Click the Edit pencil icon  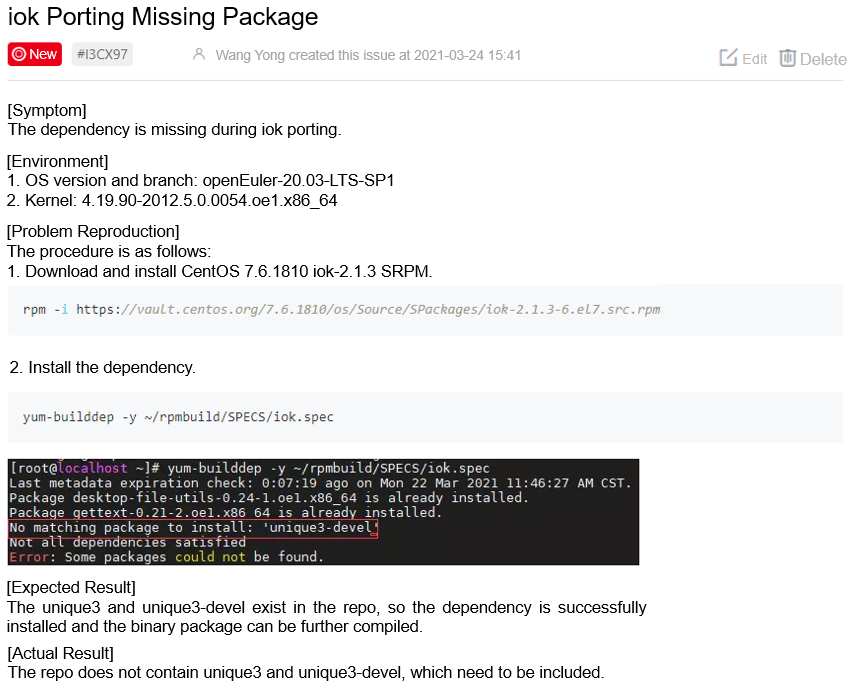coord(728,58)
